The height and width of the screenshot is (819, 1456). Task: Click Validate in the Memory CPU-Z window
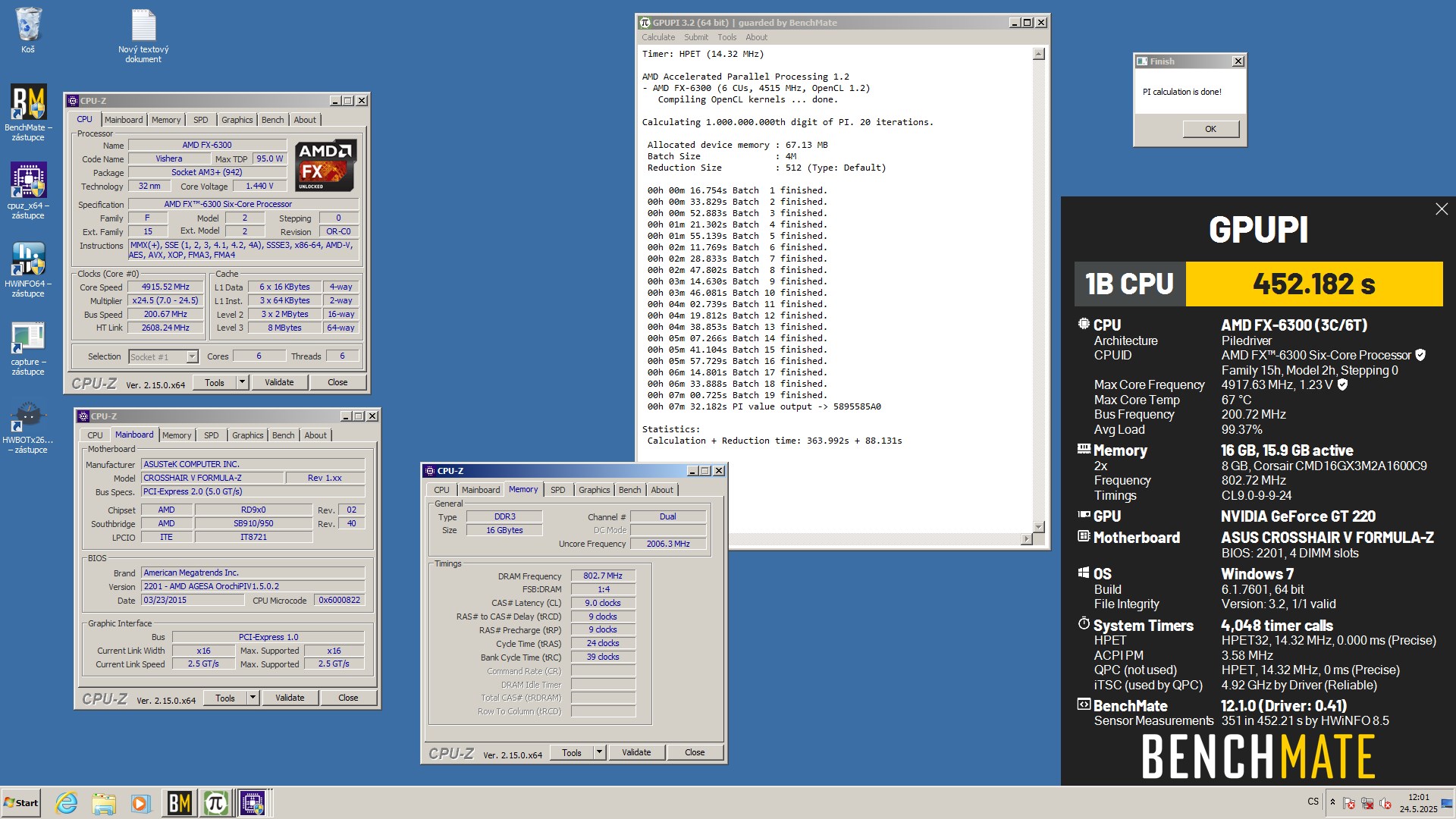(x=636, y=752)
